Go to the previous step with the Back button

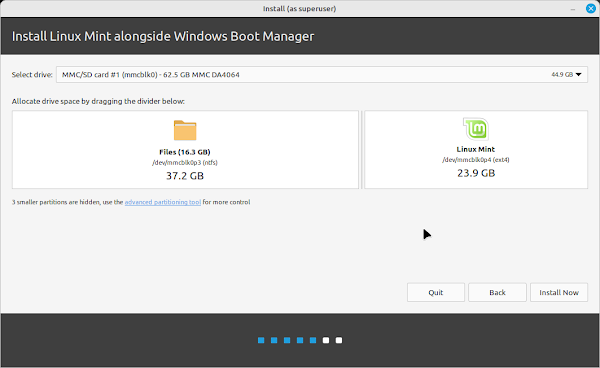point(497,293)
